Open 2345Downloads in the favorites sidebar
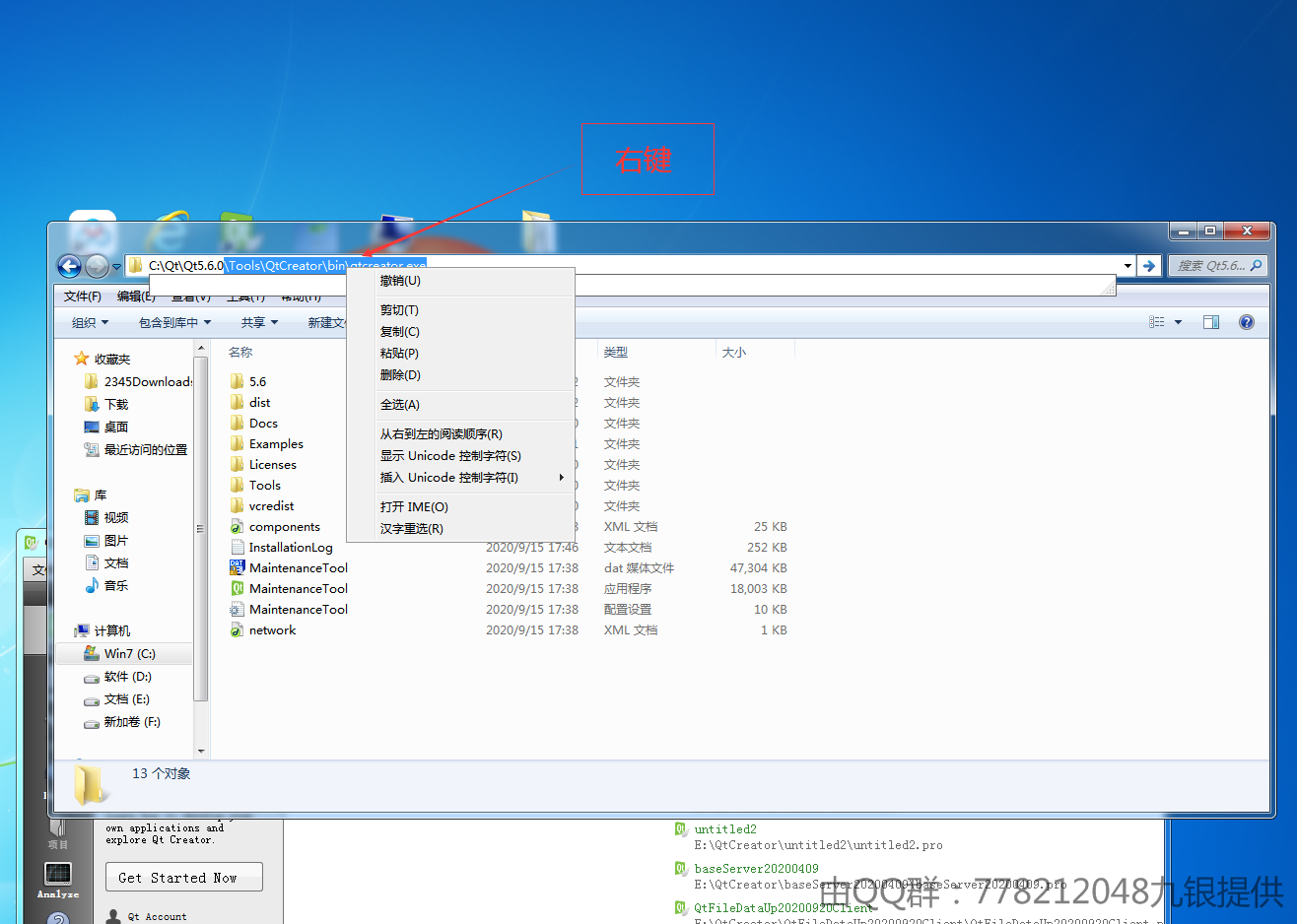1297x924 pixels. click(x=136, y=382)
